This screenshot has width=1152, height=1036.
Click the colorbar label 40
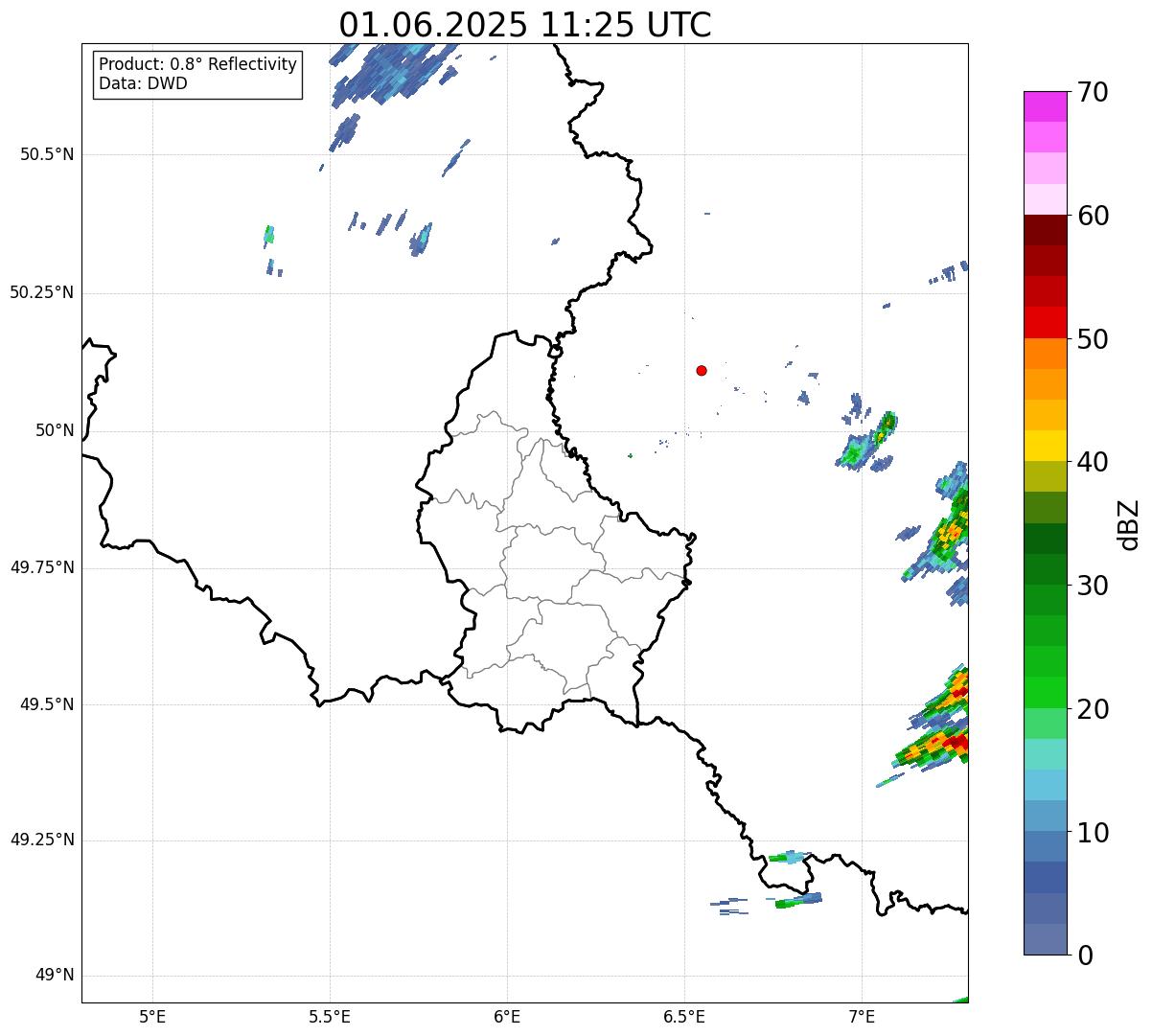pyautogui.click(x=1093, y=462)
